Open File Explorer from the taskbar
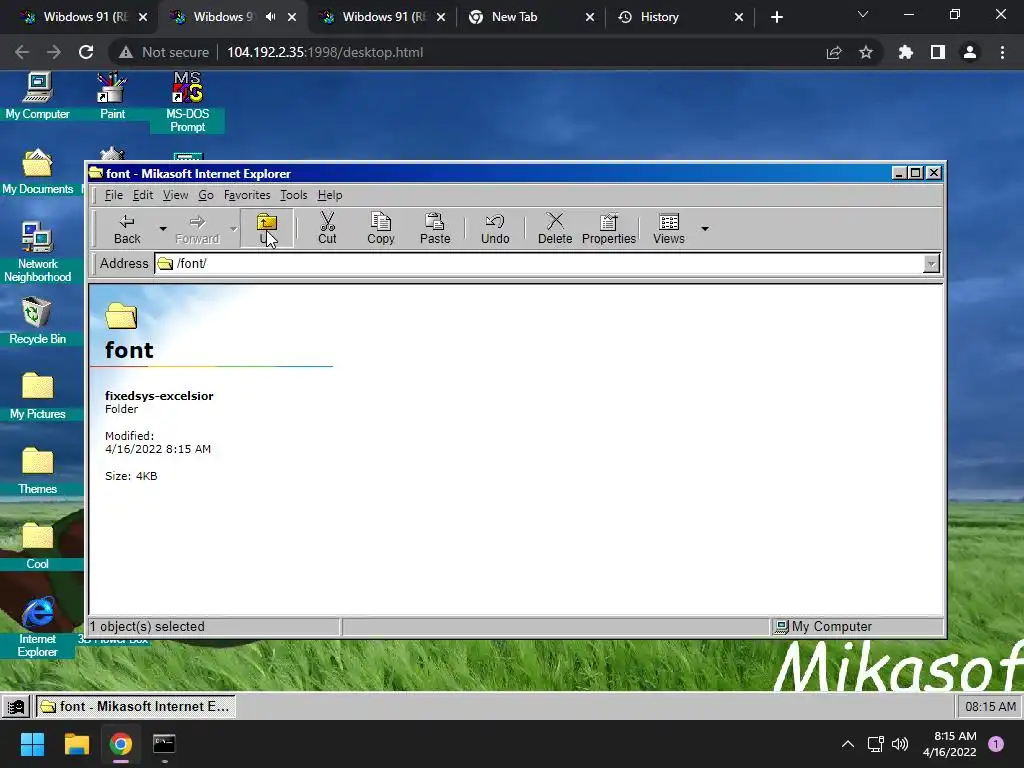The image size is (1024, 768). pyautogui.click(x=76, y=744)
